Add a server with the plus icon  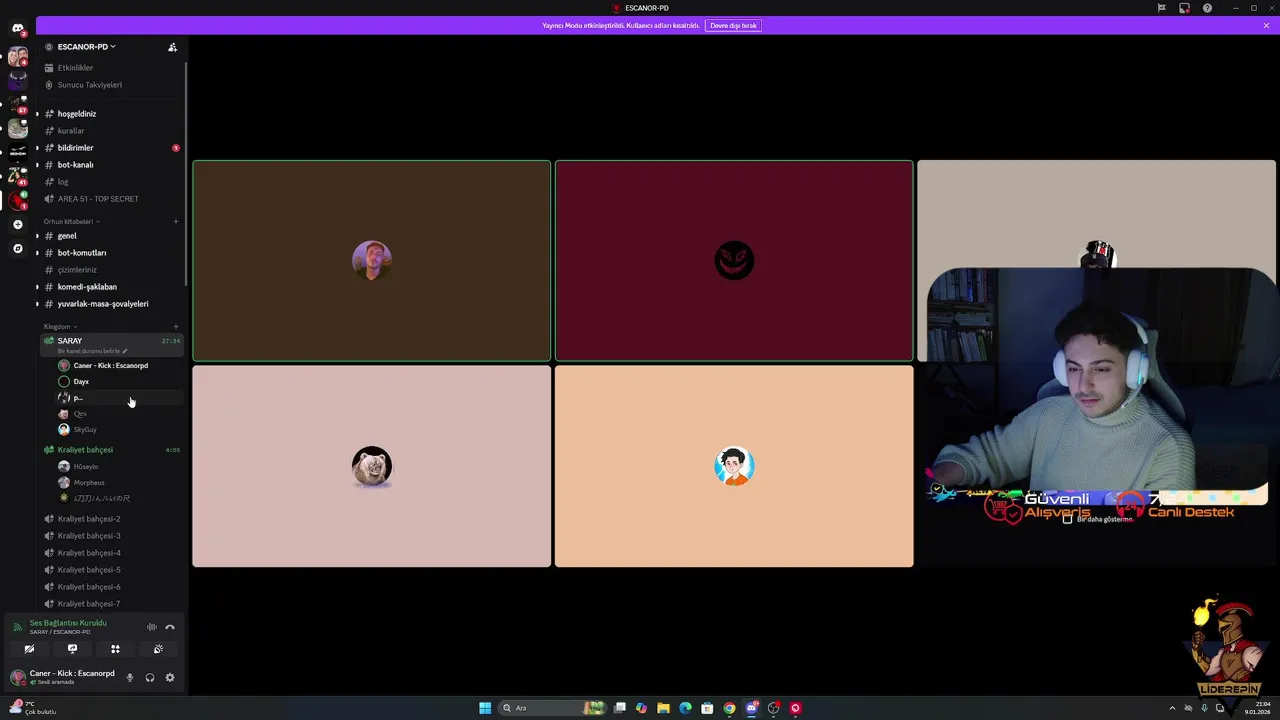pyautogui.click(x=17, y=225)
